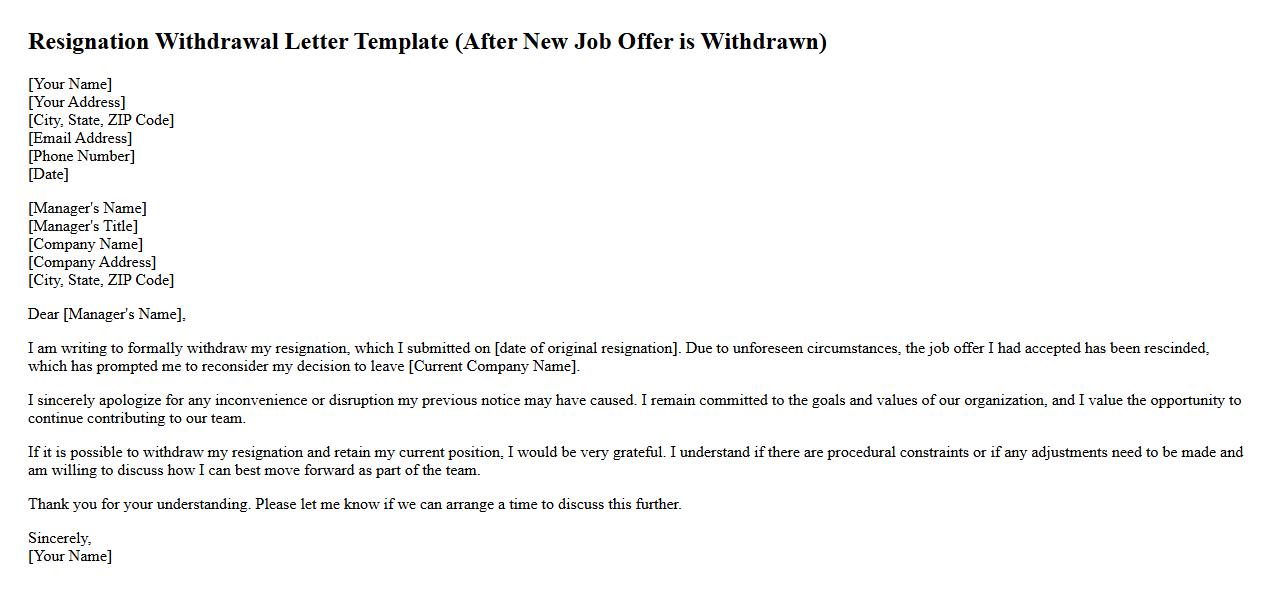Select the [Phone Number] placeholder

(81, 156)
